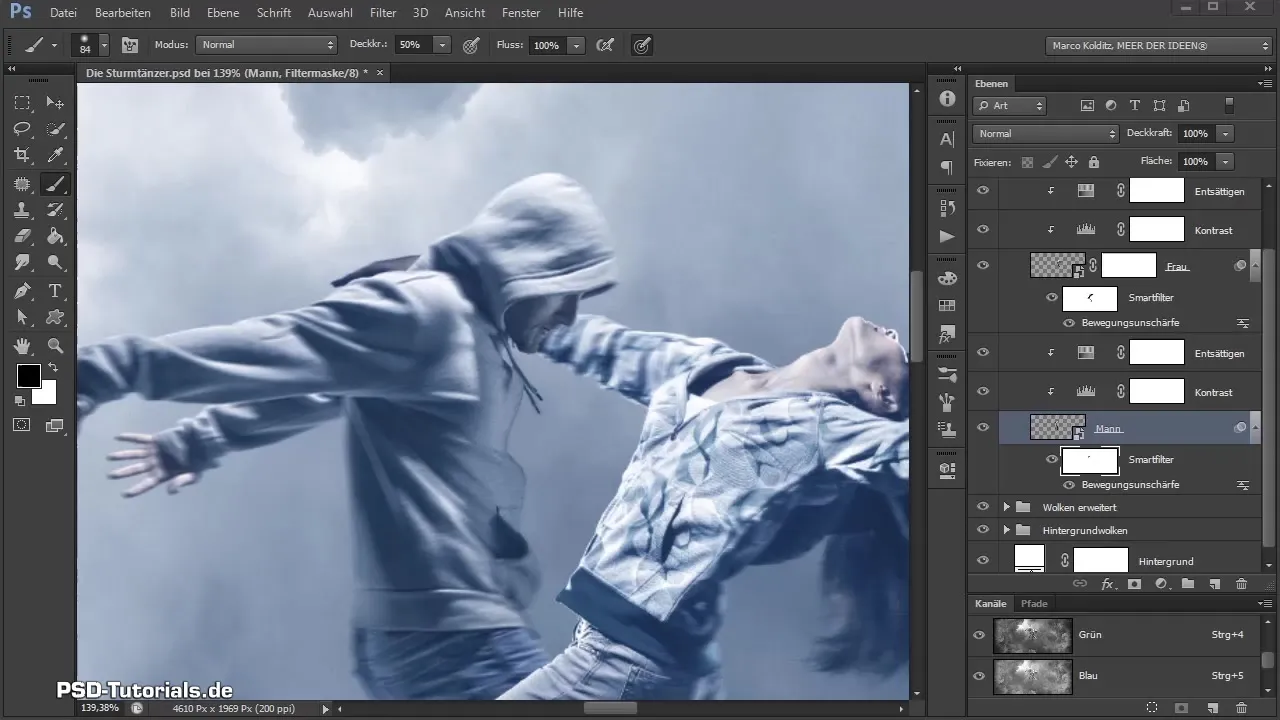This screenshot has height=720, width=1280.
Task: Select the Pen tool
Action: (x=22, y=291)
